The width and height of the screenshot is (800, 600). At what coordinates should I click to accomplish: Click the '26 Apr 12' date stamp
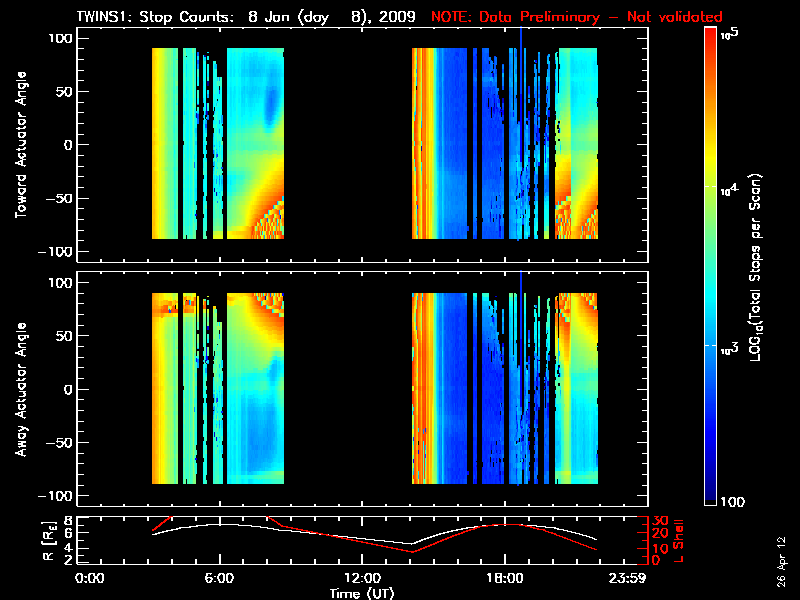point(780,552)
